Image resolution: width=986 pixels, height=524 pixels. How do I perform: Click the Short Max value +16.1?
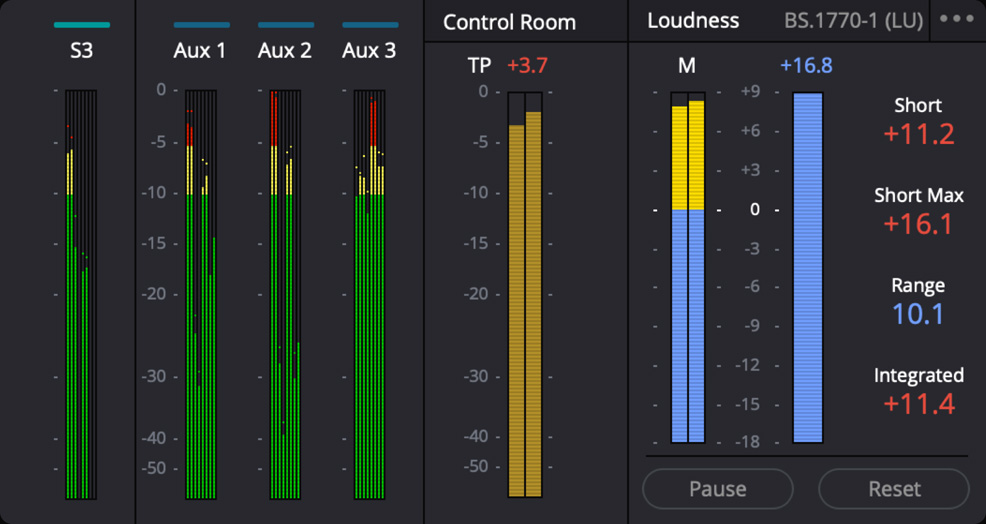coord(918,224)
